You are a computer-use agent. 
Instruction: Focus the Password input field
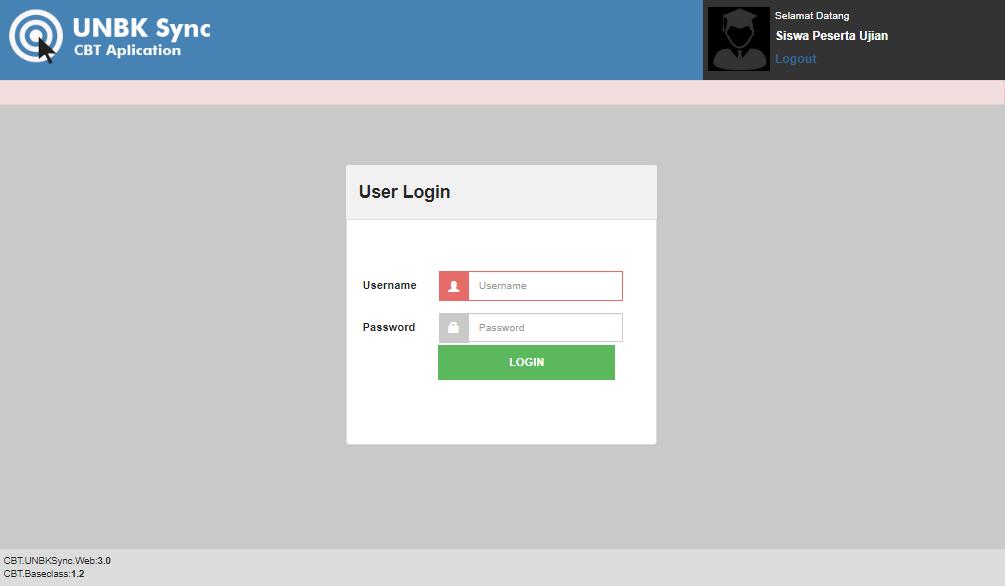(x=545, y=328)
